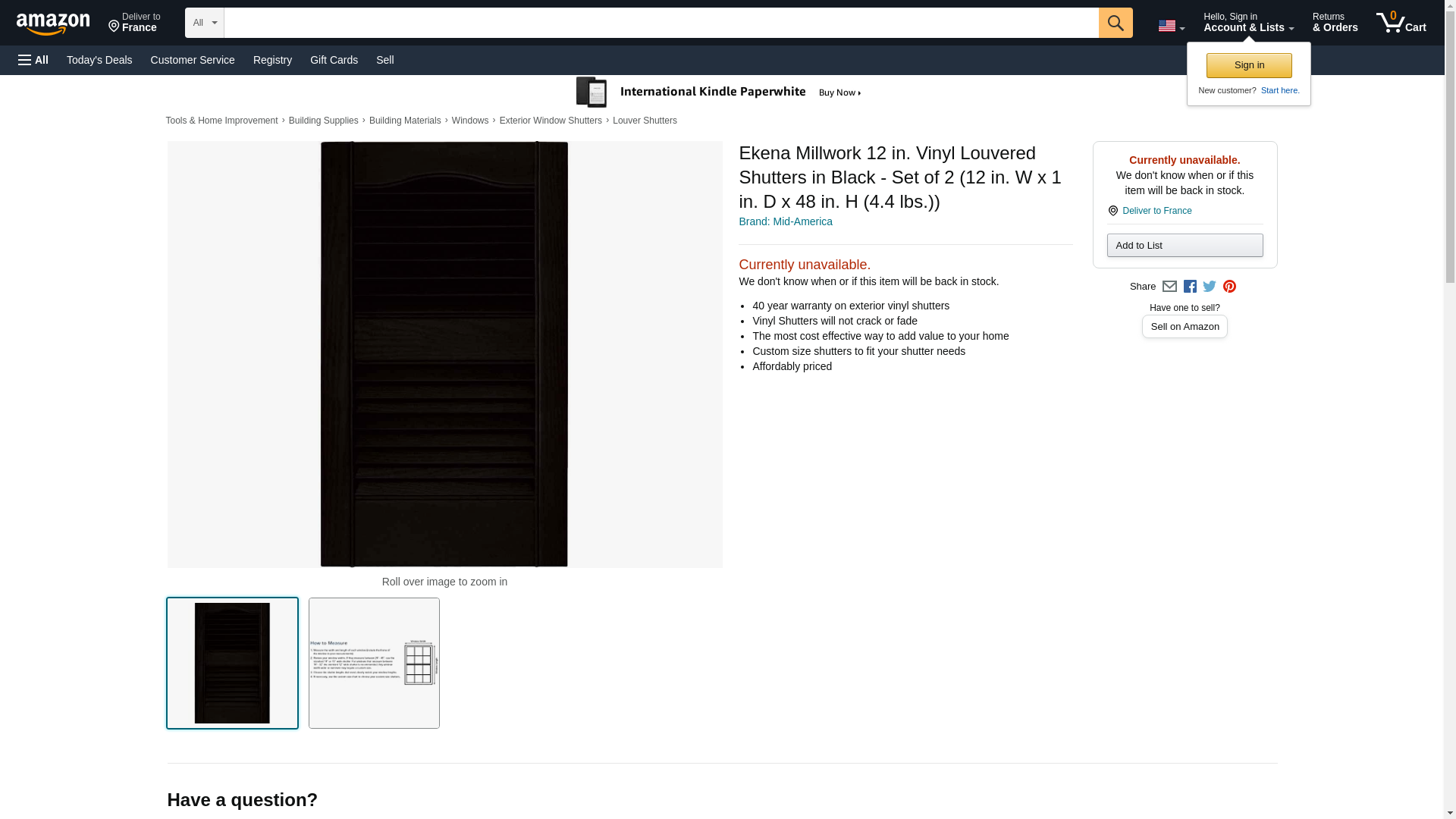
Task: Share on Pinterest icon
Action: click(1229, 287)
